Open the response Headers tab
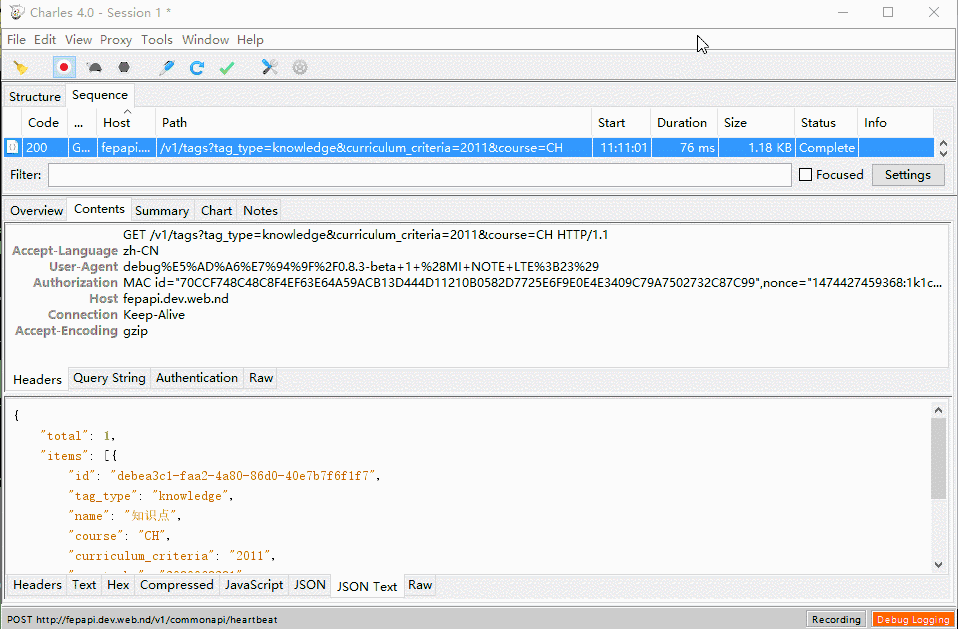The image size is (958, 629). point(37,584)
